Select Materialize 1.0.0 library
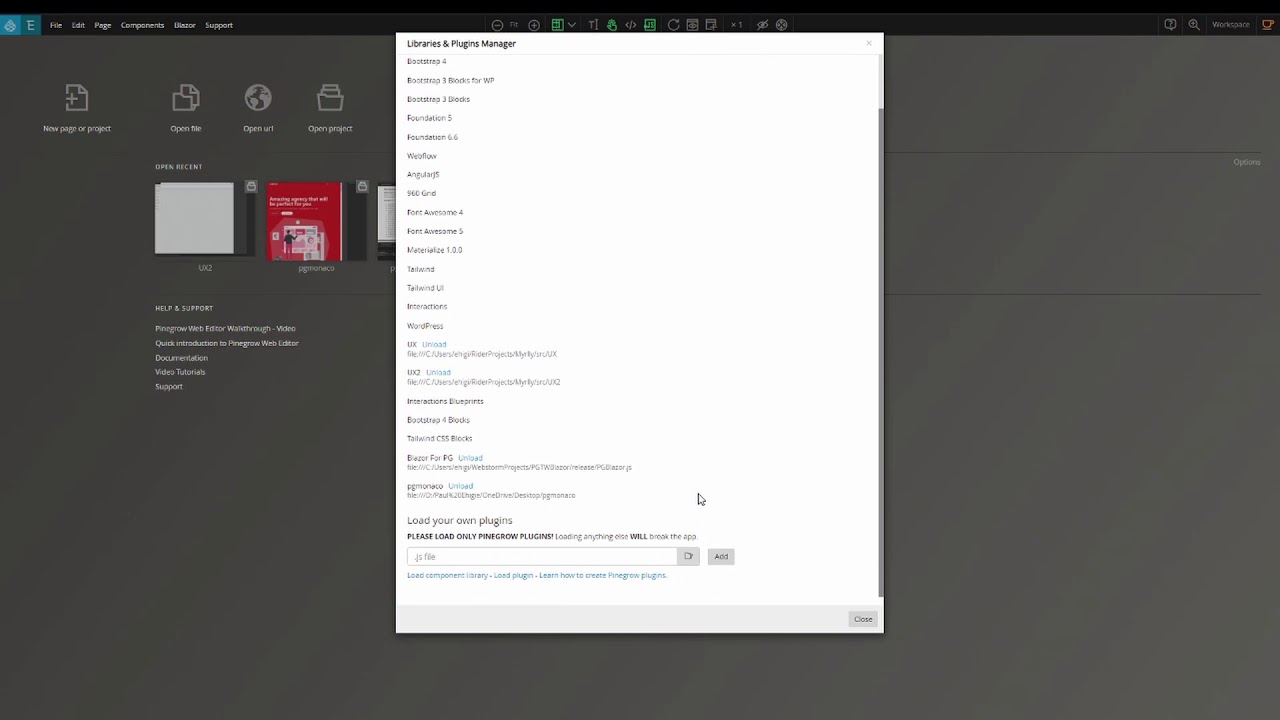The width and height of the screenshot is (1280, 720). (x=434, y=250)
